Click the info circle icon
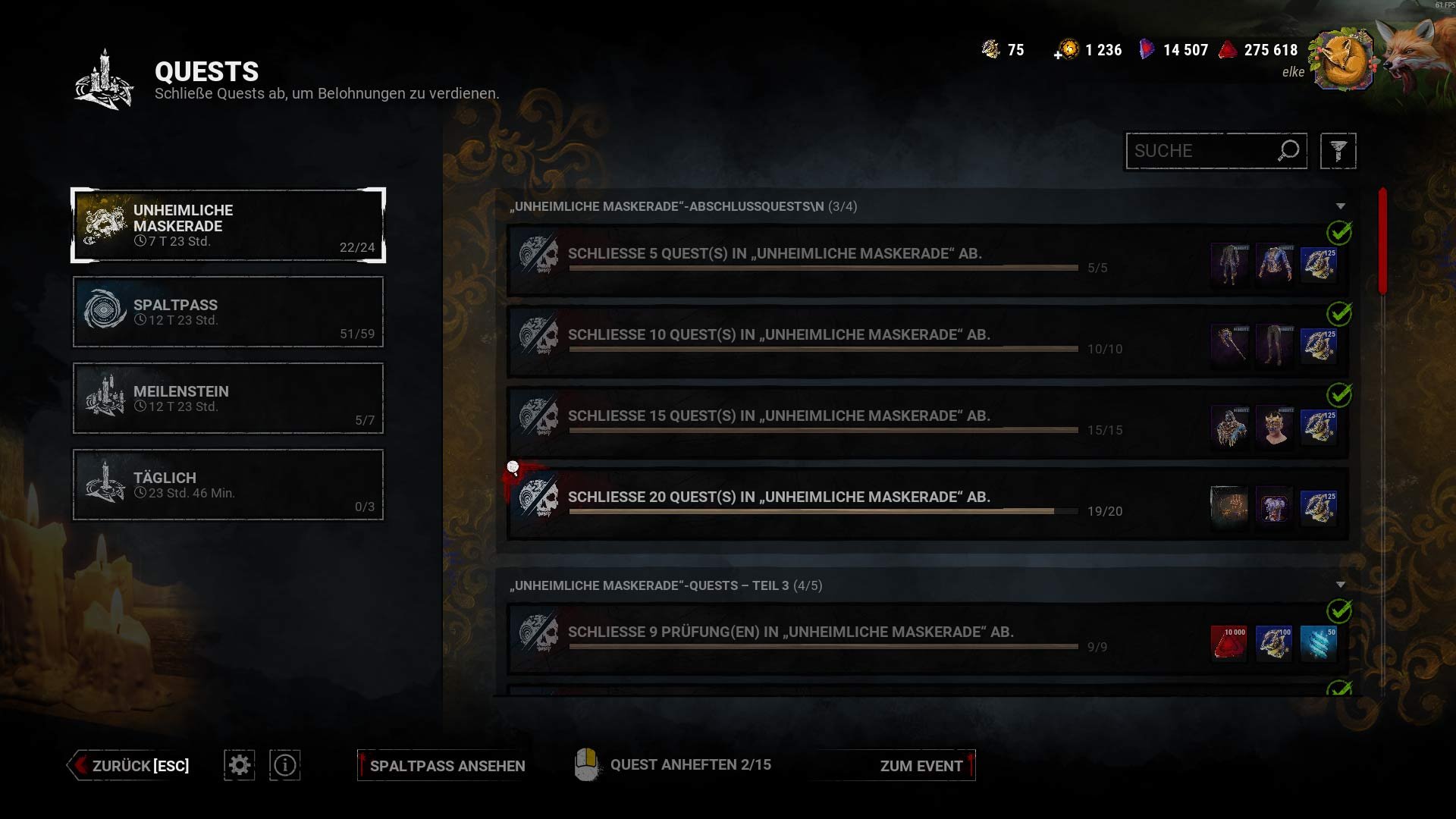Viewport: 1456px width, 819px height. pyautogui.click(x=285, y=765)
